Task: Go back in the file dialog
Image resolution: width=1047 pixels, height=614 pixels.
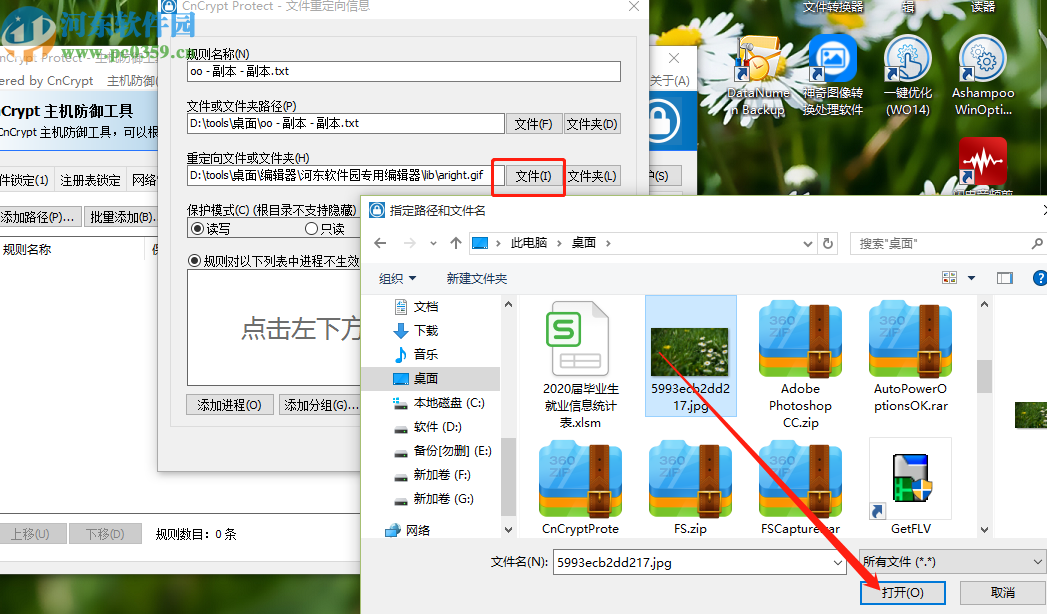Action: click(x=380, y=244)
